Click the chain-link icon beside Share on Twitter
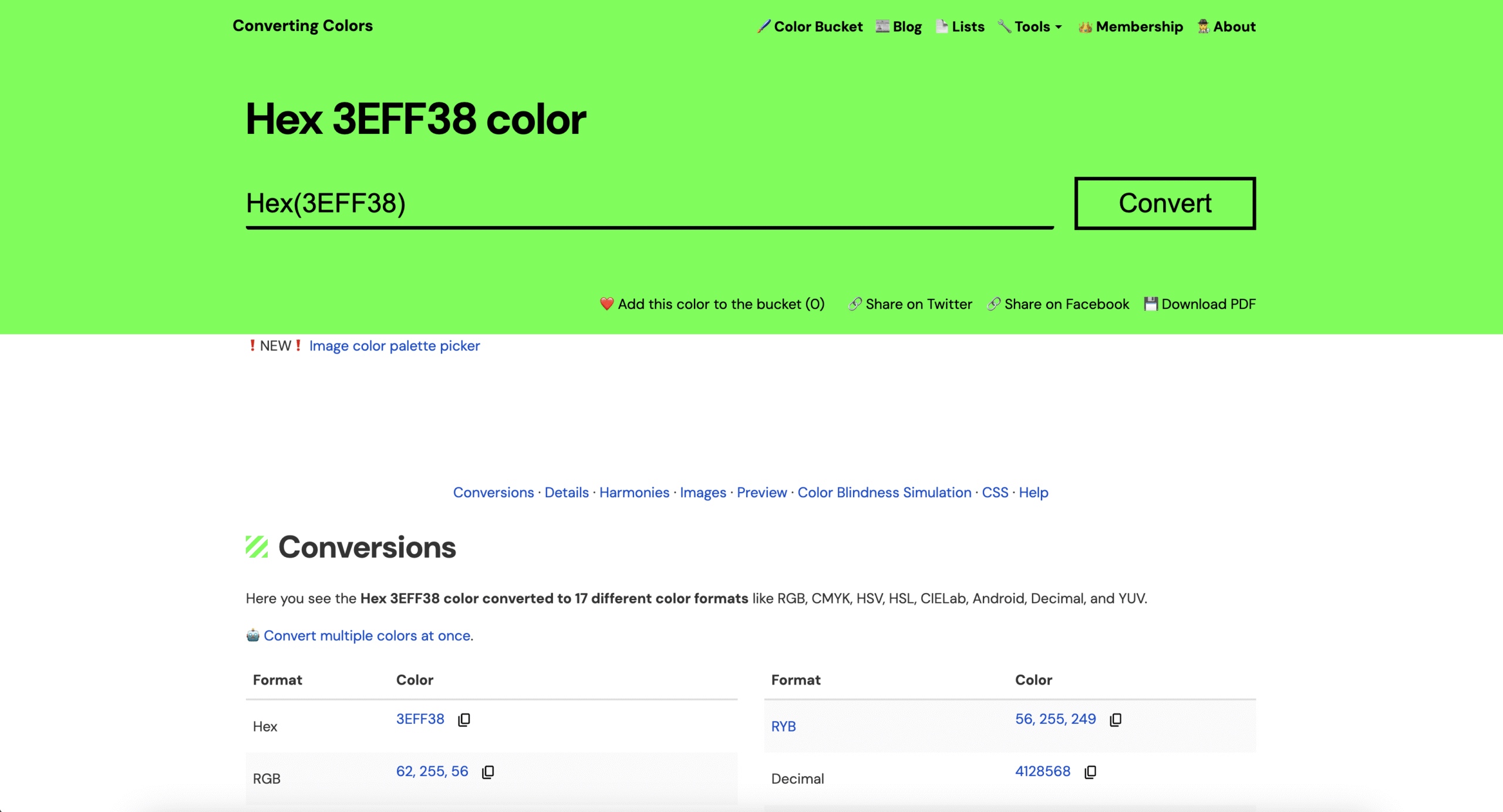 click(855, 304)
